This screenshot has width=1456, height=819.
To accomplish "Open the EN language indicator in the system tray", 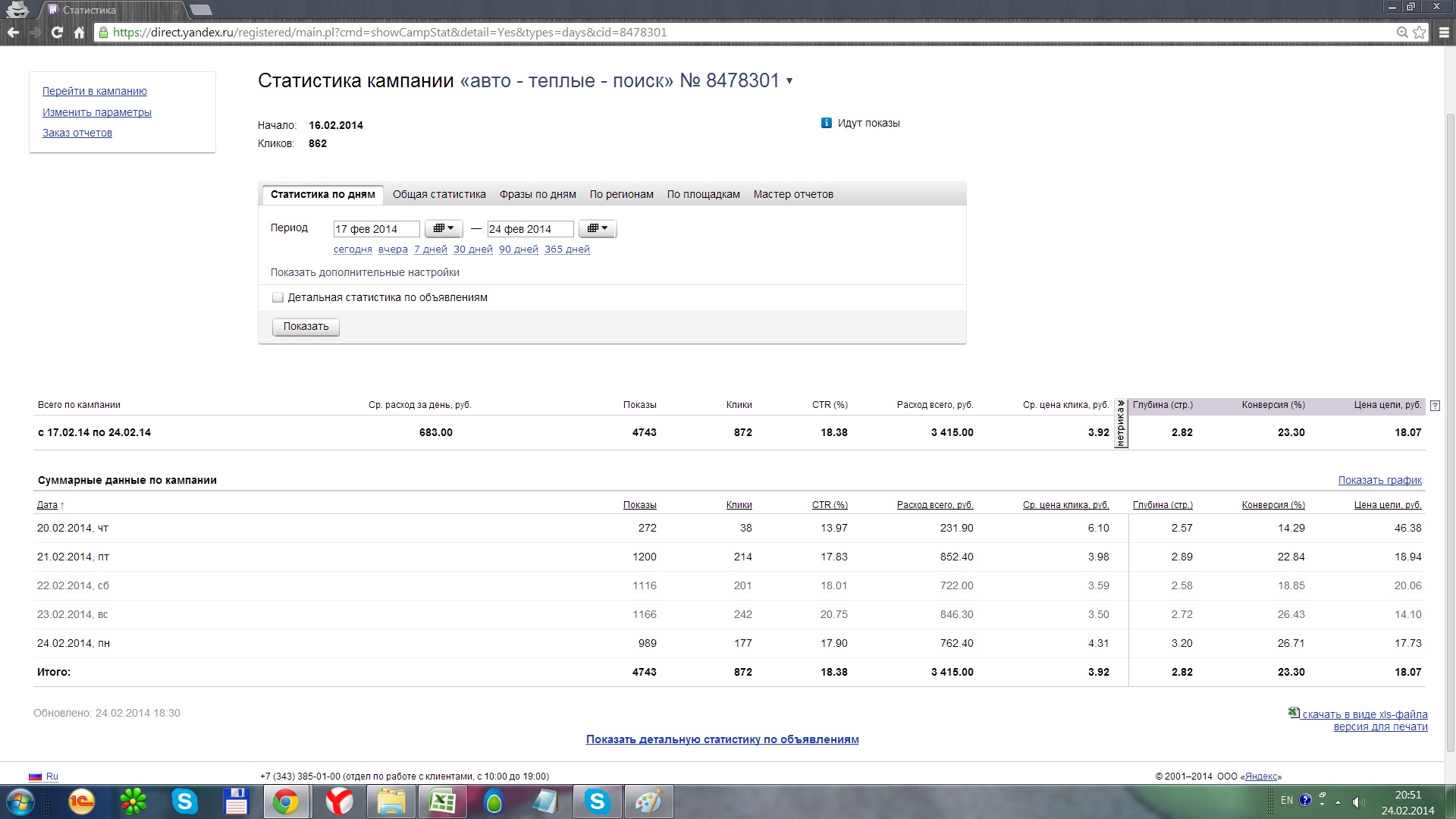I will click(1286, 800).
